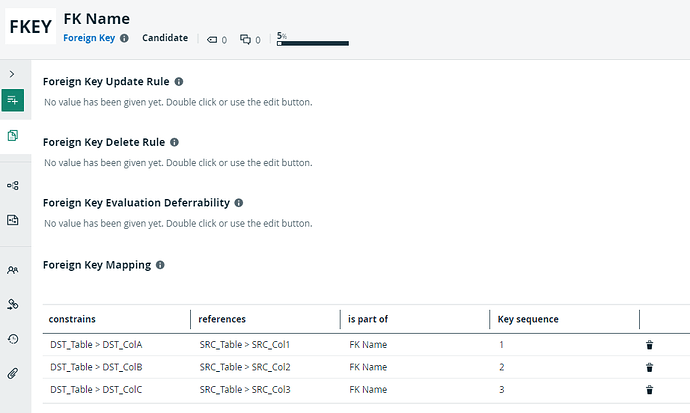Show info for Foreign Key Delete Rule
690x413 pixels.
pyautogui.click(x=174, y=143)
